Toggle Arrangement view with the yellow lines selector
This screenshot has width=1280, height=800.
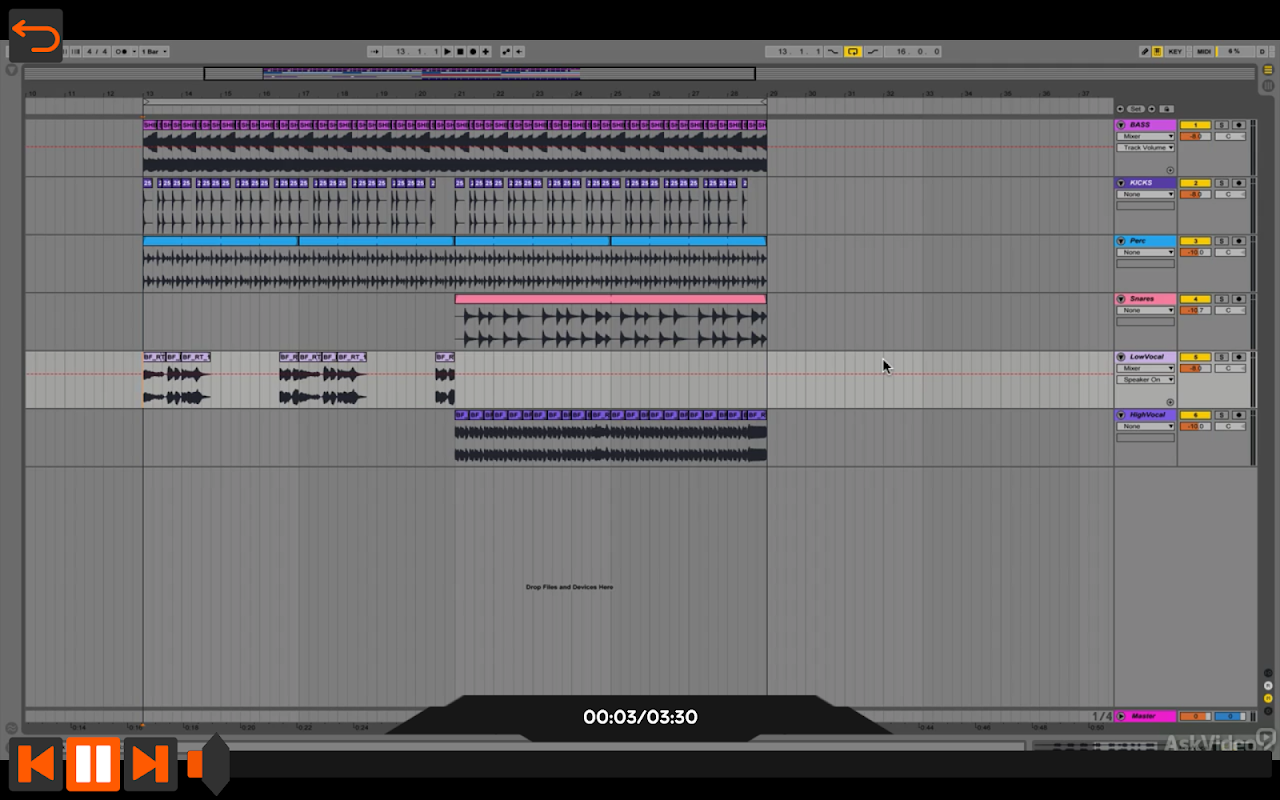pyautogui.click(x=1268, y=70)
